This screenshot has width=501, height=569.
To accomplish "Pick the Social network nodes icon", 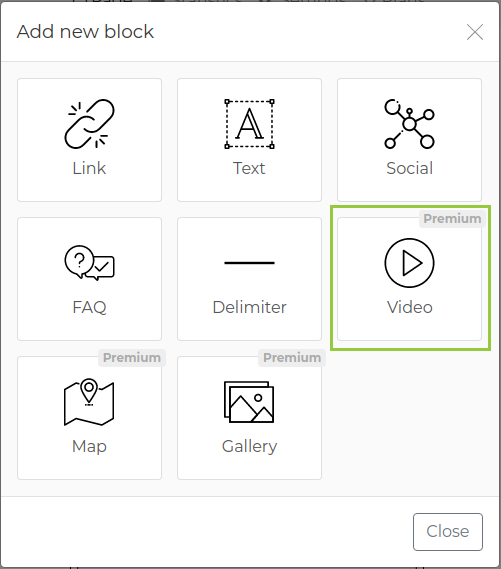I will 409,124.
